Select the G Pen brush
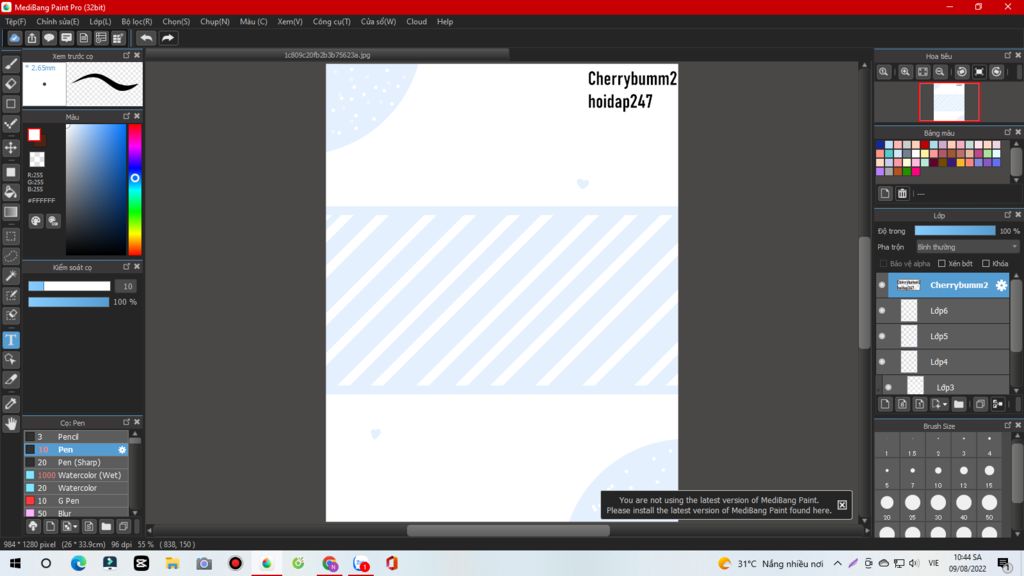 point(76,500)
